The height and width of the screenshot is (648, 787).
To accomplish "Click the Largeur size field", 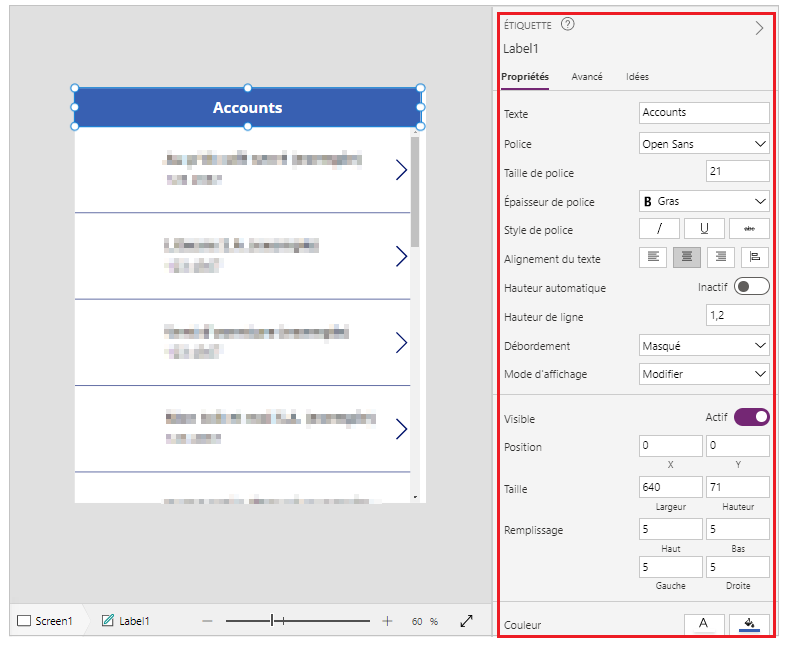I will click(671, 487).
